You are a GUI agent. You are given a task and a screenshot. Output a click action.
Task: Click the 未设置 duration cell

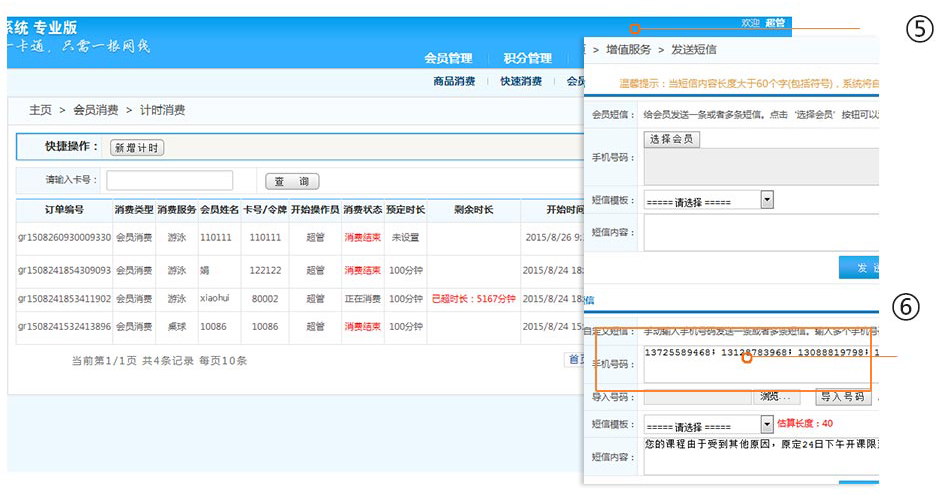pos(405,238)
